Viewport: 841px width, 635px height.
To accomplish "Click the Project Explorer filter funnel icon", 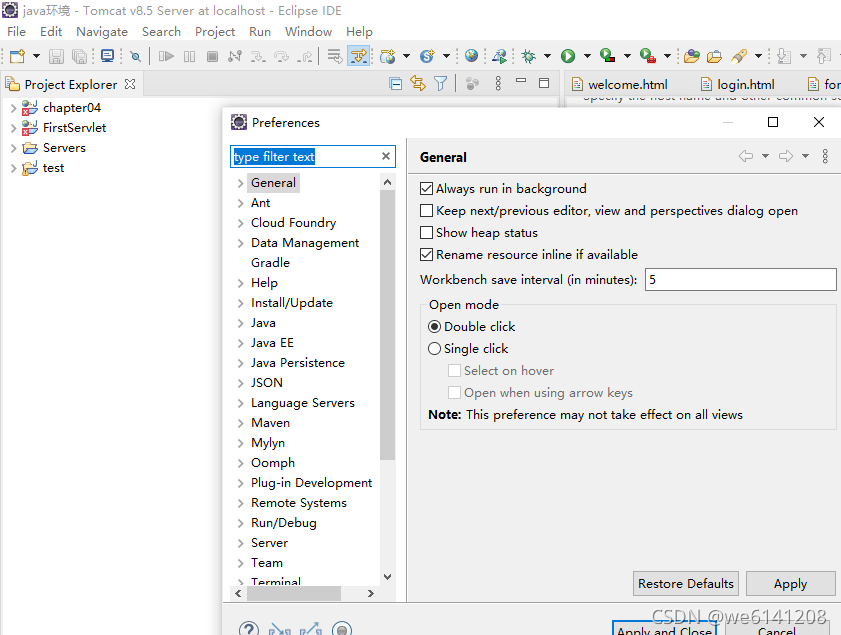I will [440, 84].
